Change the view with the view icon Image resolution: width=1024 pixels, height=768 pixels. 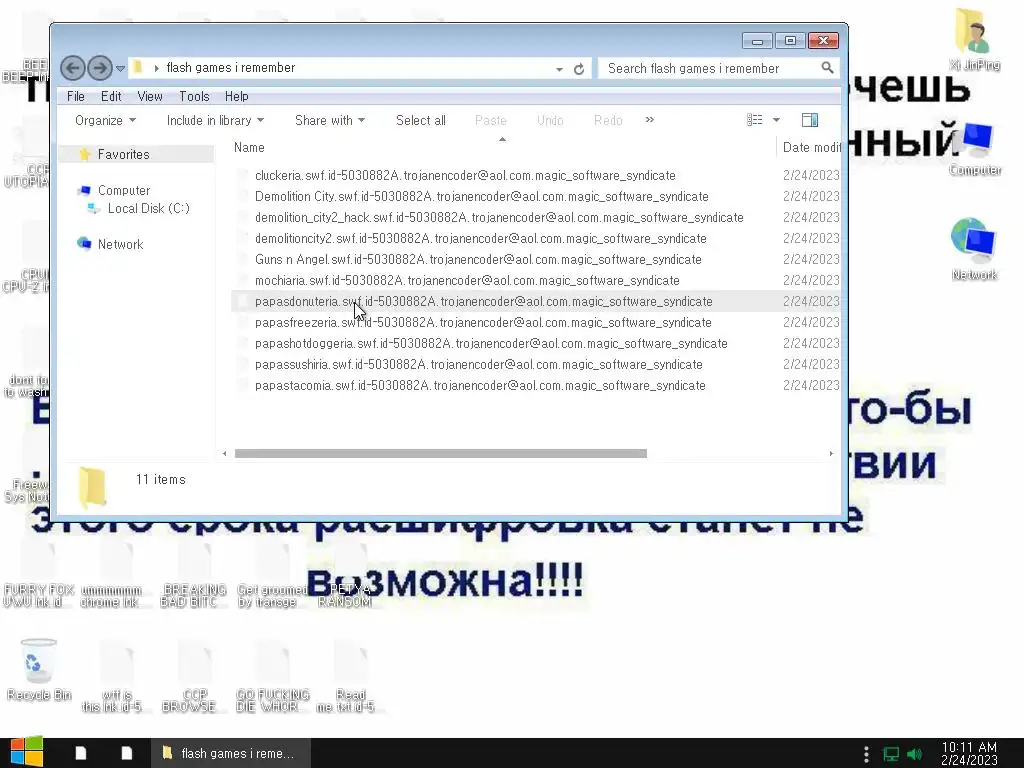pos(755,120)
